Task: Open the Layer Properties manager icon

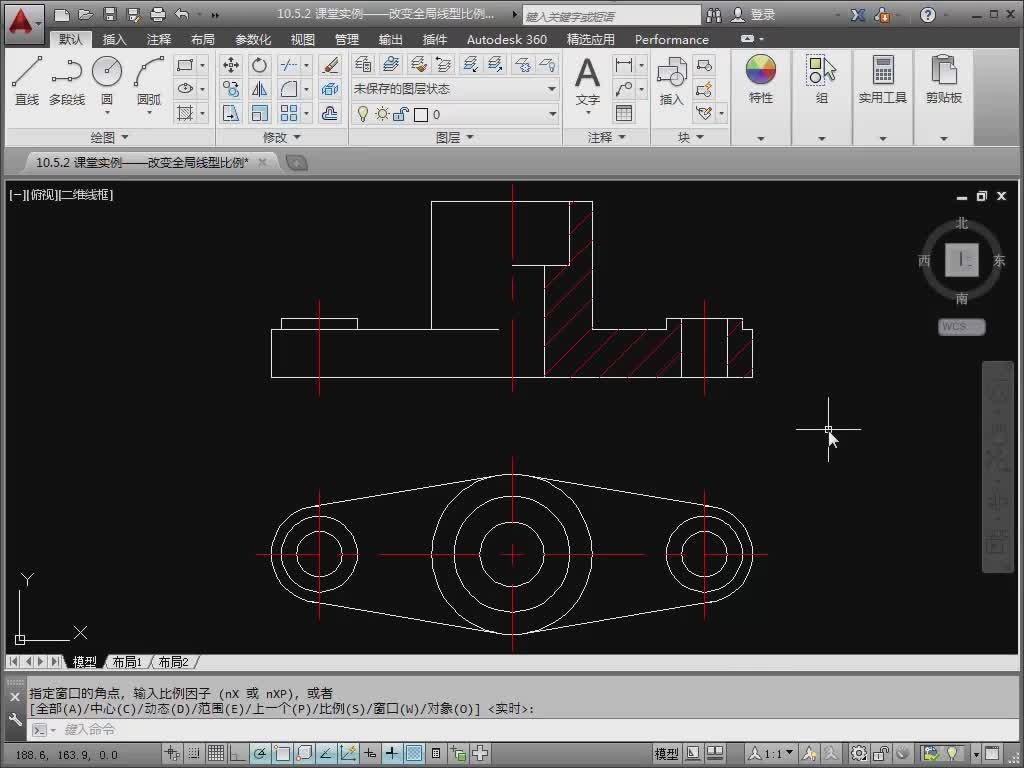Action: pos(363,64)
